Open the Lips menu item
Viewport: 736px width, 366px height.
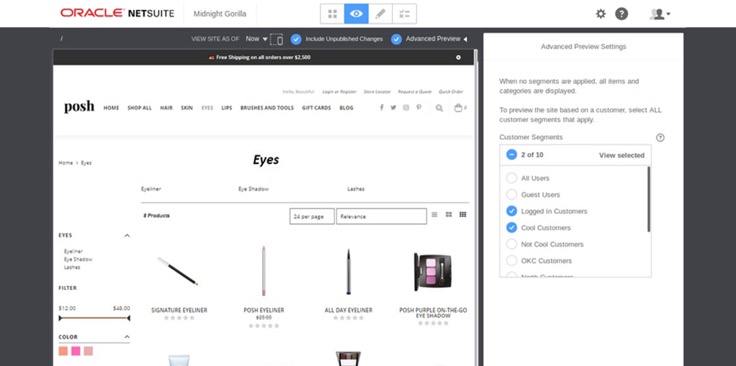pyautogui.click(x=227, y=108)
